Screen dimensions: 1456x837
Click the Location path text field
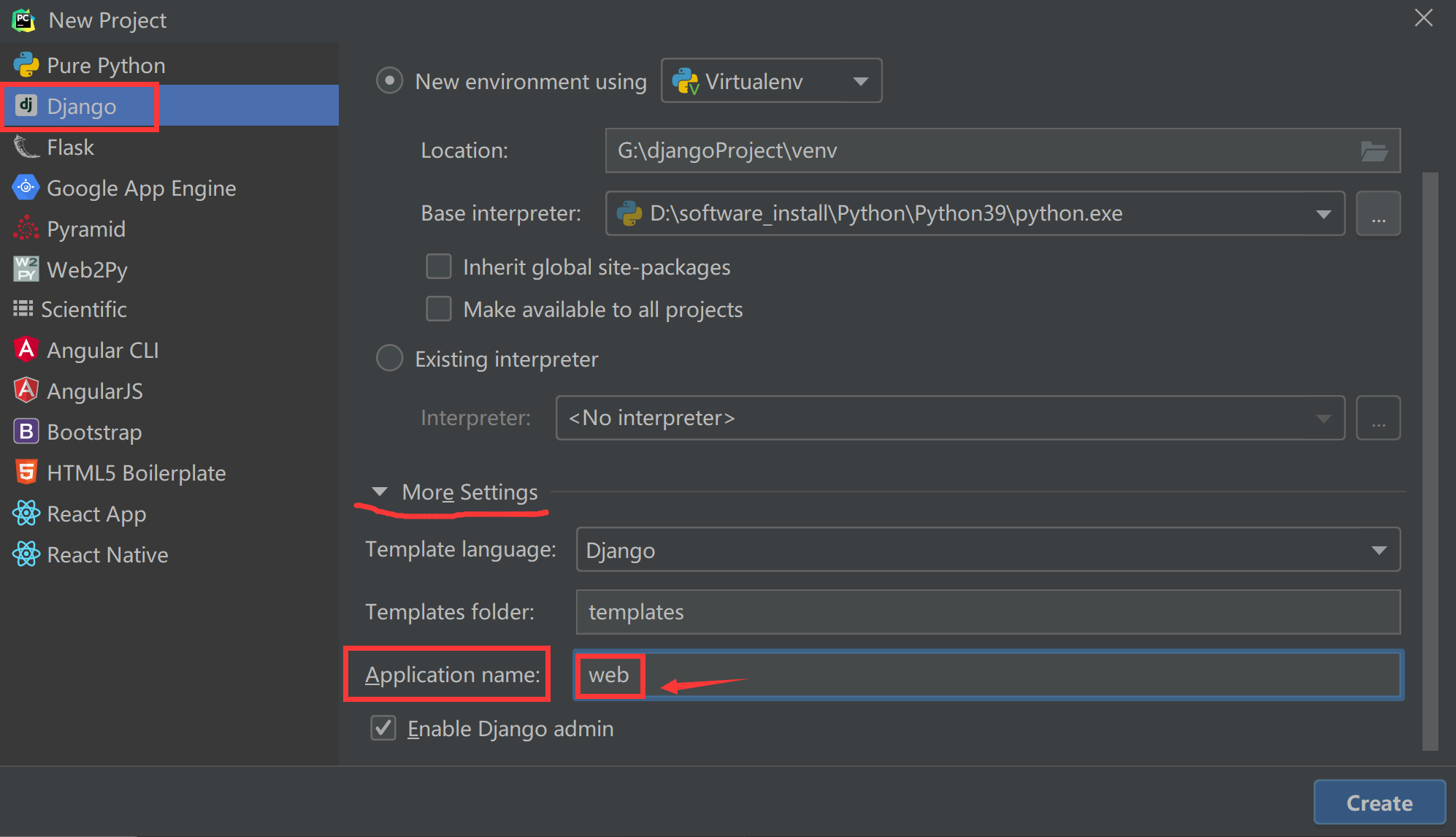coord(1003,150)
